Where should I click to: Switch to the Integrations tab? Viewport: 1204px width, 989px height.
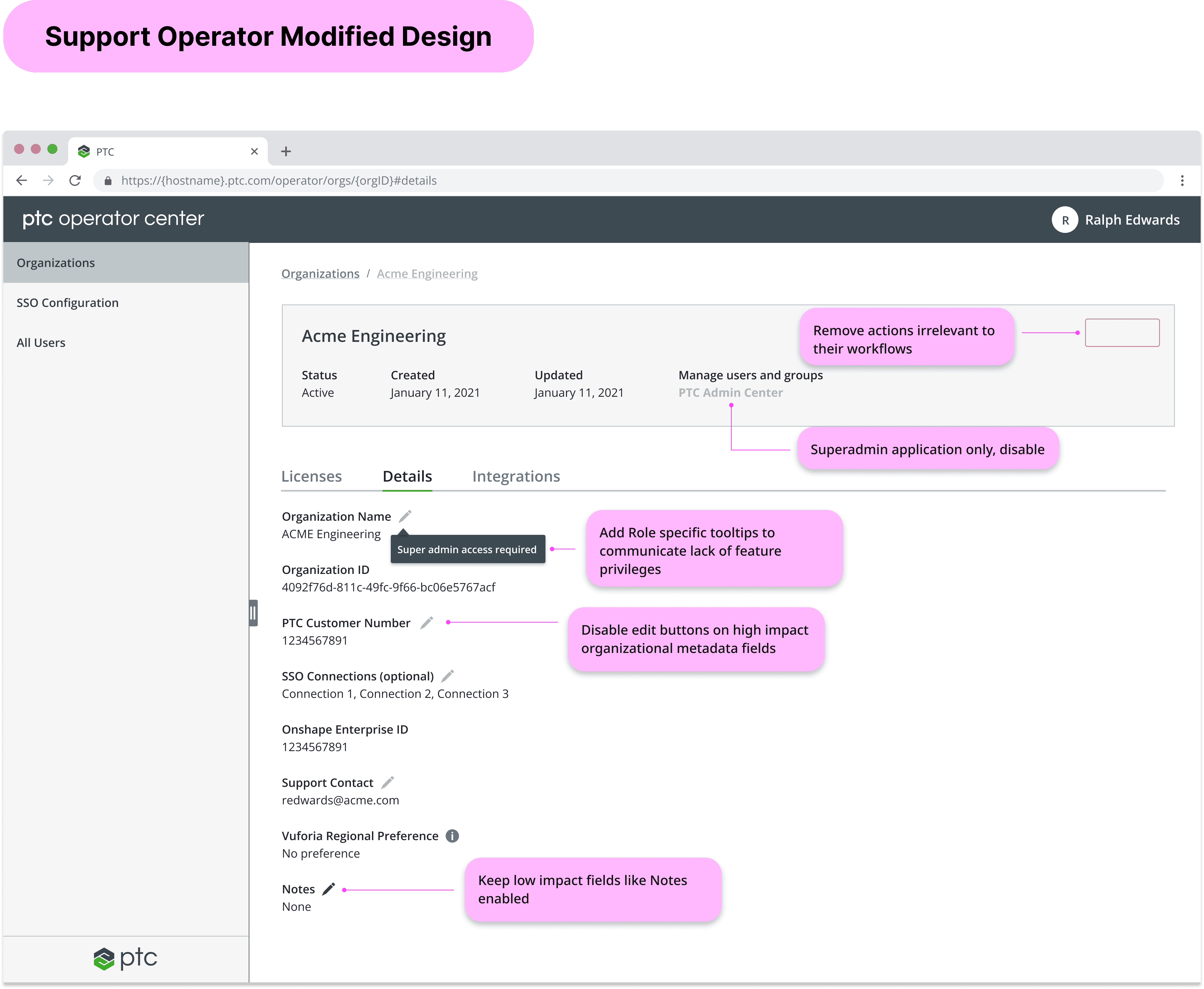[516, 476]
